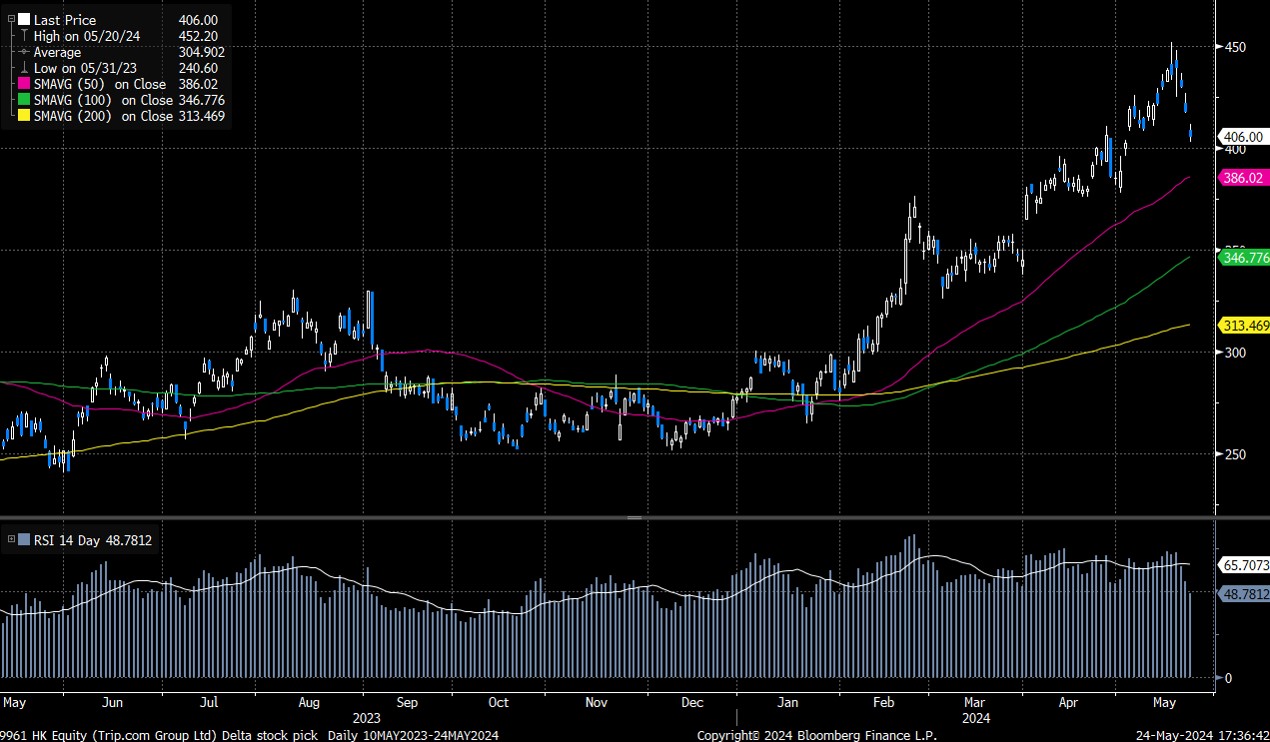Screen dimensions: 1270x742
Task: Select the Average line marker icon
Action: 22,52
